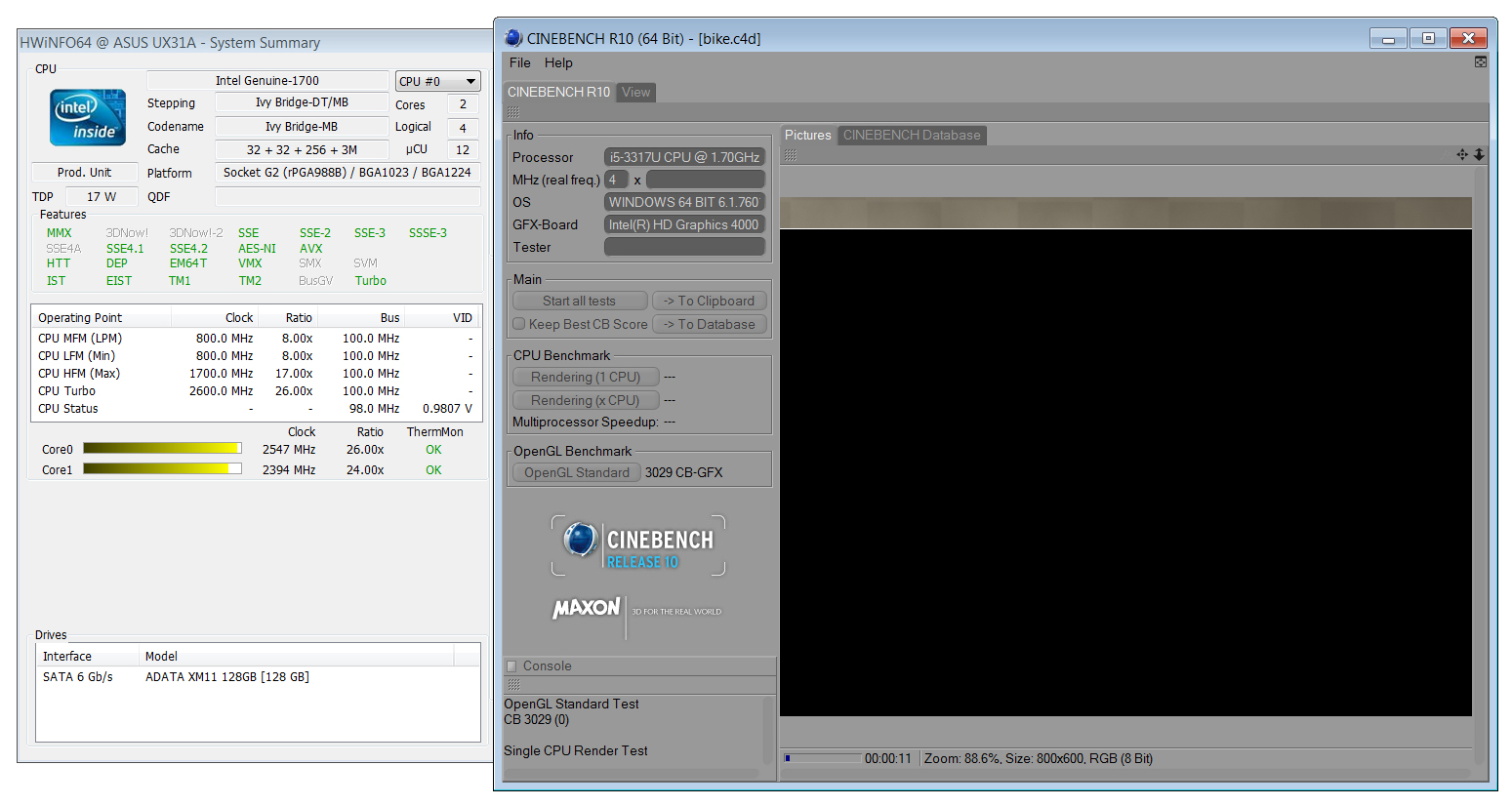Click the Operating Point column header

102,317
